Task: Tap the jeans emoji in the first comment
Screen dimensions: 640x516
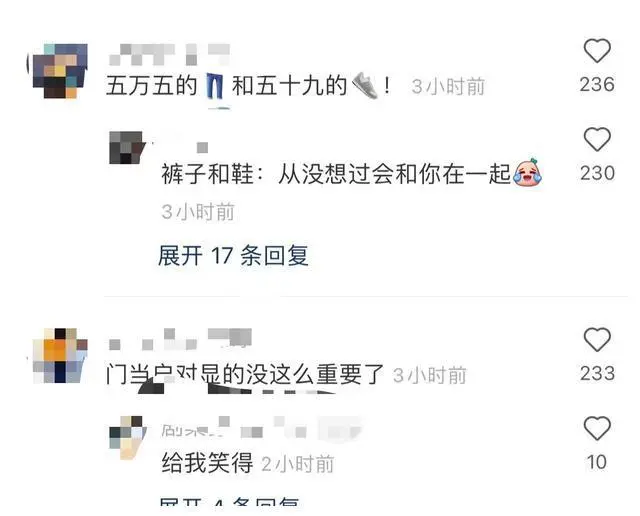Action: [x=215, y=86]
